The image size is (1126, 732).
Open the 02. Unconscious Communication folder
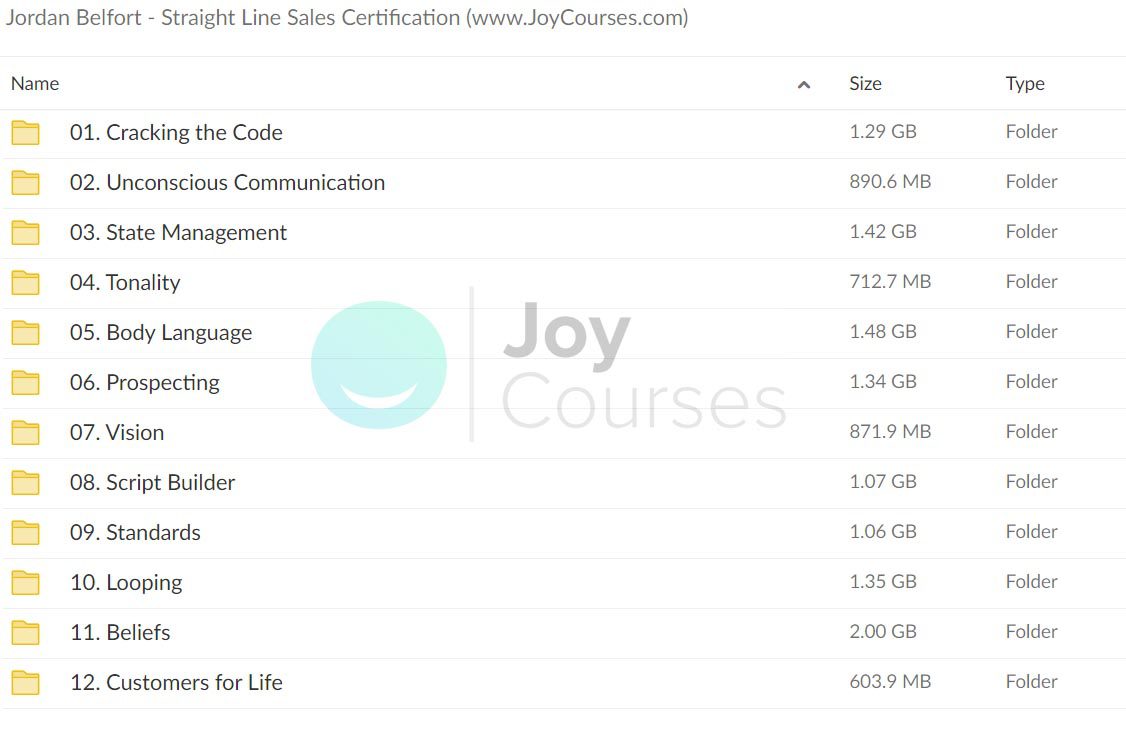click(227, 182)
